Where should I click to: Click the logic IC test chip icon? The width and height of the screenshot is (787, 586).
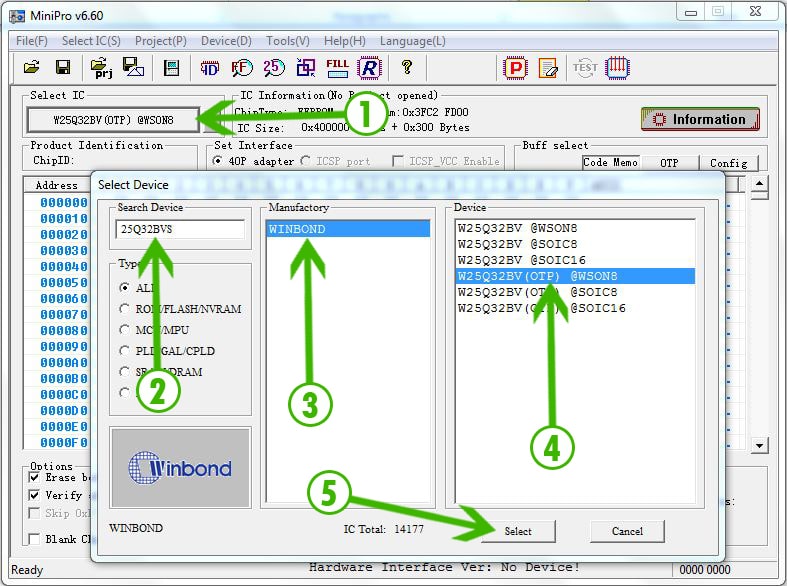pos(617,68)
